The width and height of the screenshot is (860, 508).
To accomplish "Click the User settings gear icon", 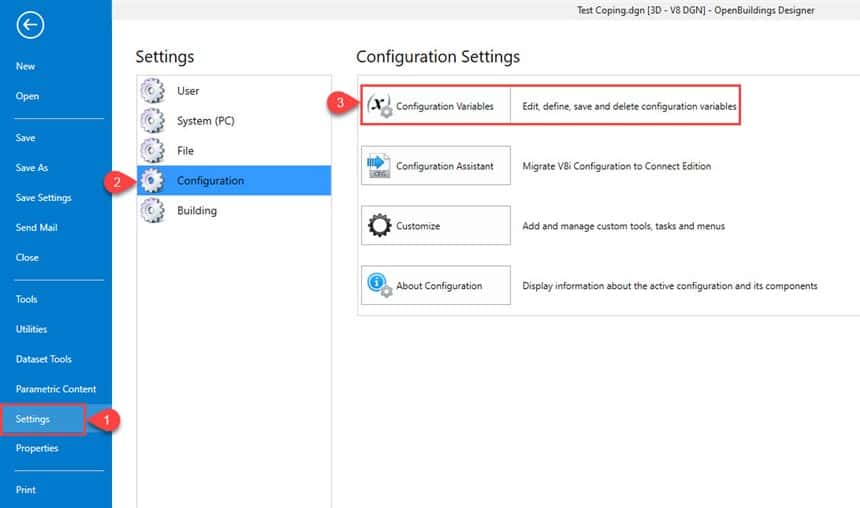I will coord(152,91).
